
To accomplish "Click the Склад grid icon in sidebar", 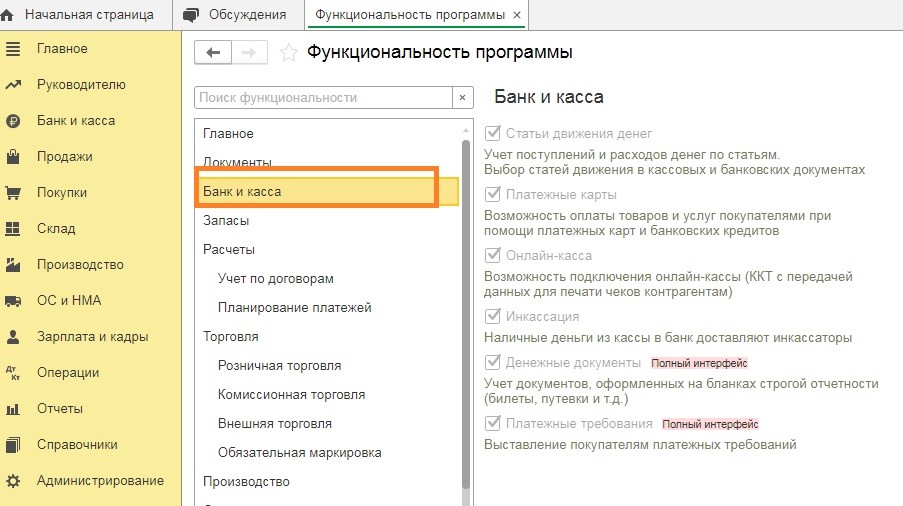I will pyautogui.click(x=13, y=229).
